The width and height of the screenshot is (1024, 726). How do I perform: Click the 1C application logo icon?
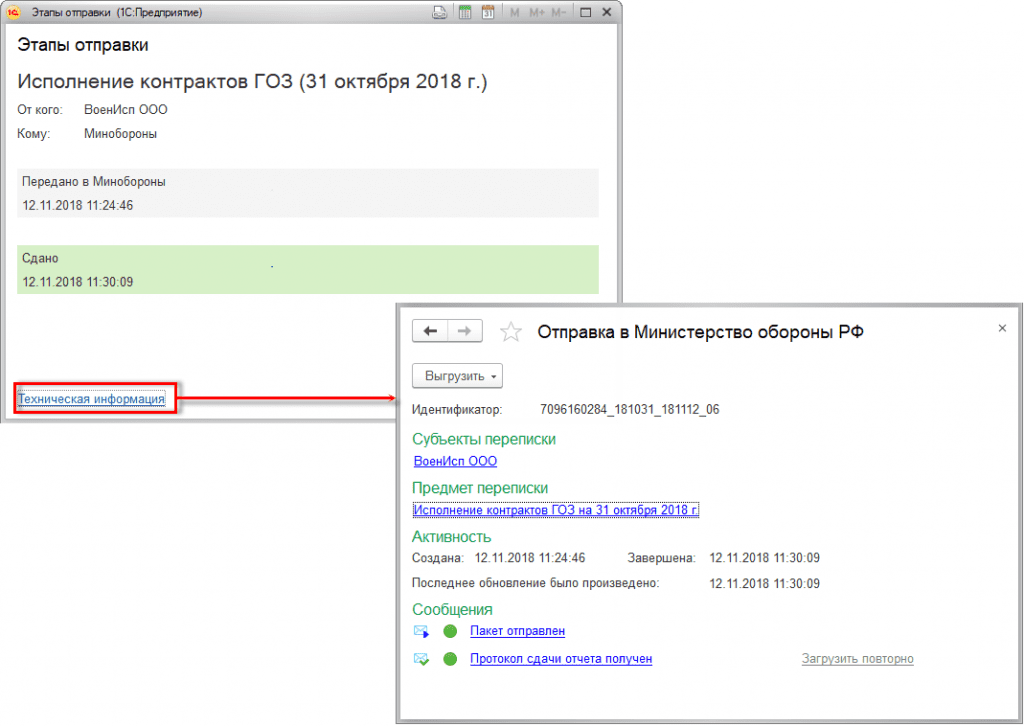coord(13,12)
